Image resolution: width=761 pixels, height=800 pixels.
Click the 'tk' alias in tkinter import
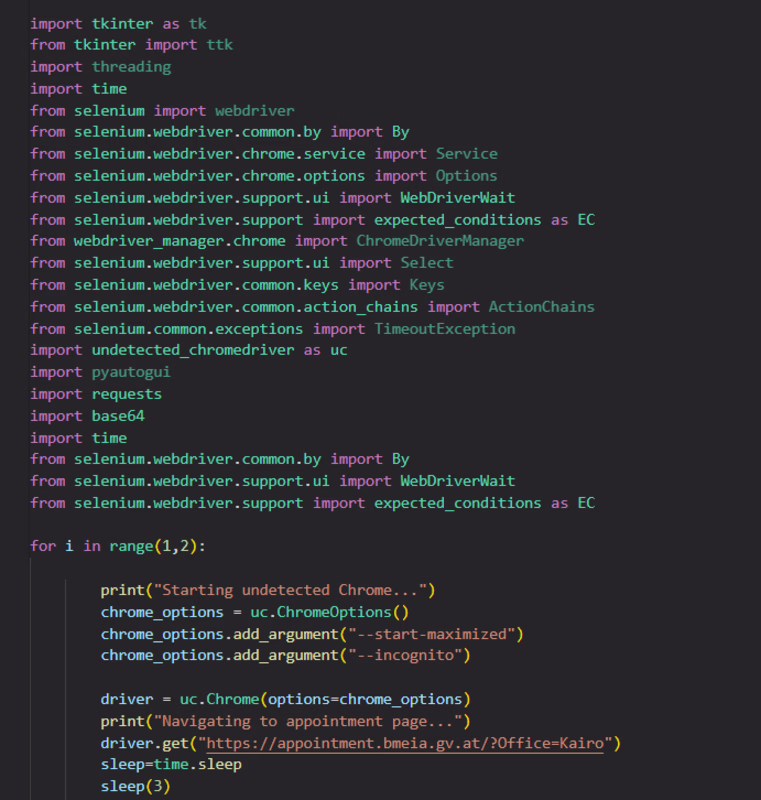[197, 24]
